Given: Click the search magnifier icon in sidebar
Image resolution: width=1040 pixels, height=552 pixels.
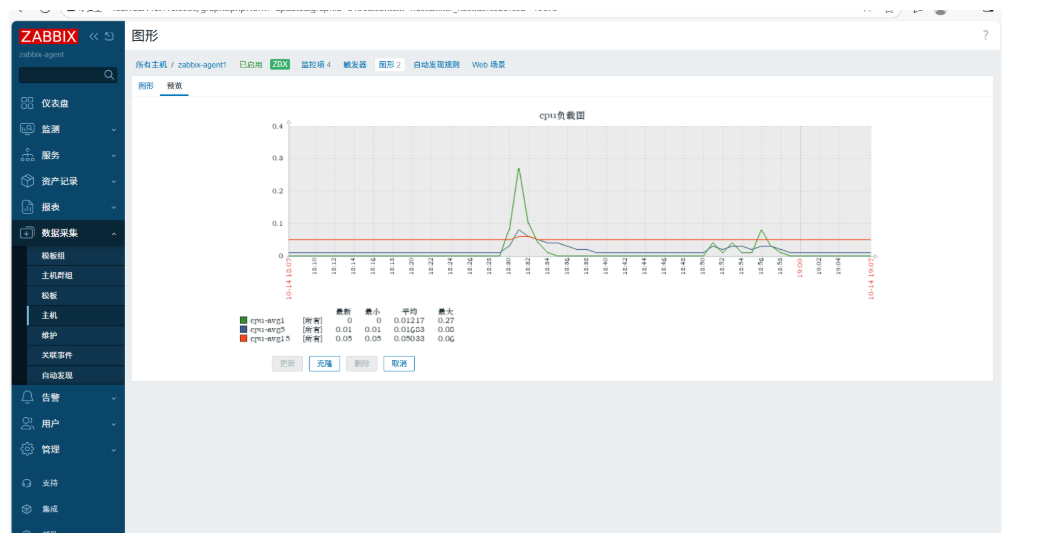Looking at the screenshot, I should [x=109, y=75].
